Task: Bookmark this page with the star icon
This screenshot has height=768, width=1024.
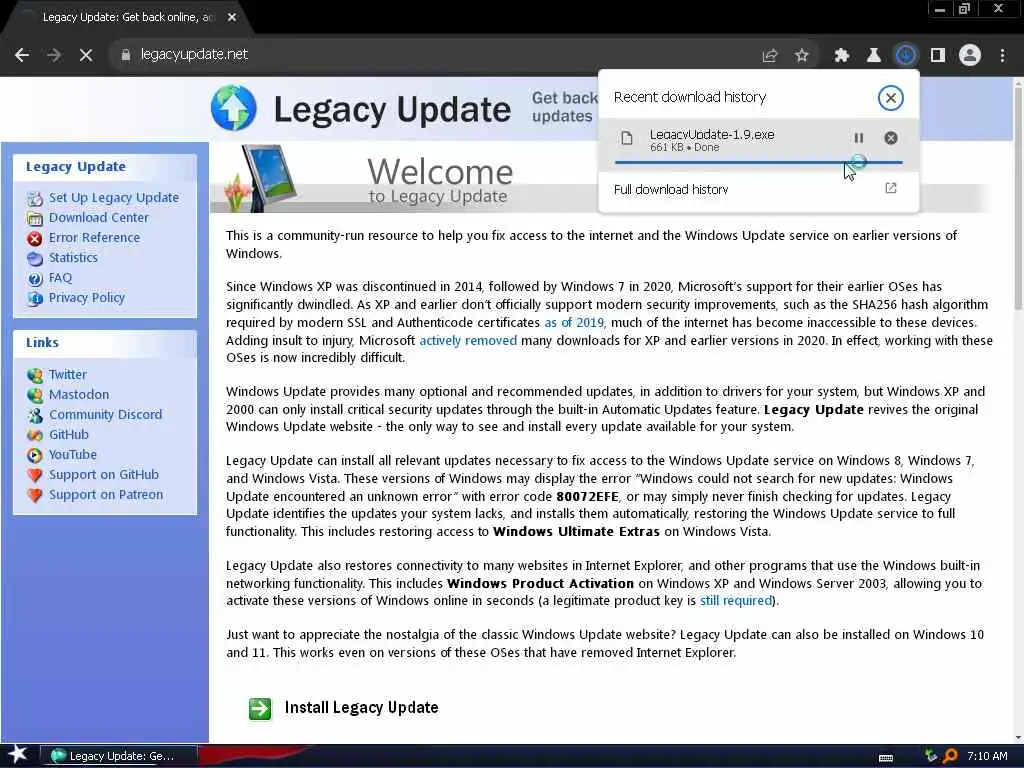Action: pyautogui.click(x=802, y=56)
